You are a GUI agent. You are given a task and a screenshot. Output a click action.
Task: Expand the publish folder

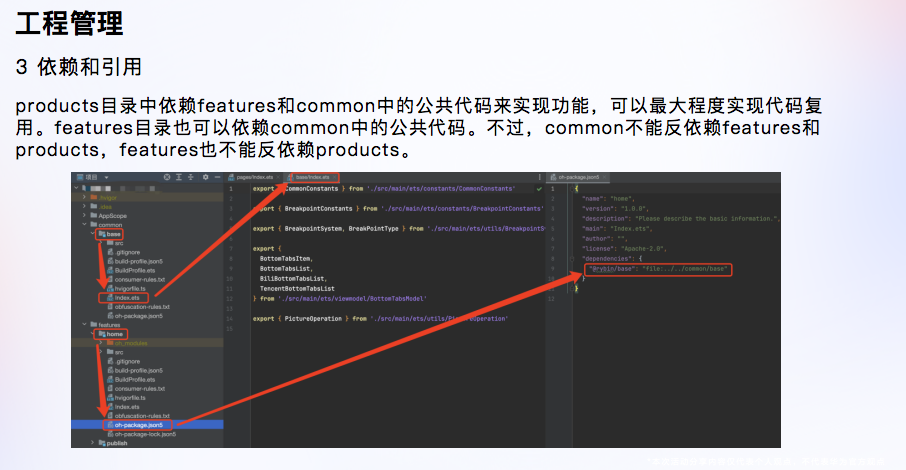pyautogui.click(x=92, y=443)
